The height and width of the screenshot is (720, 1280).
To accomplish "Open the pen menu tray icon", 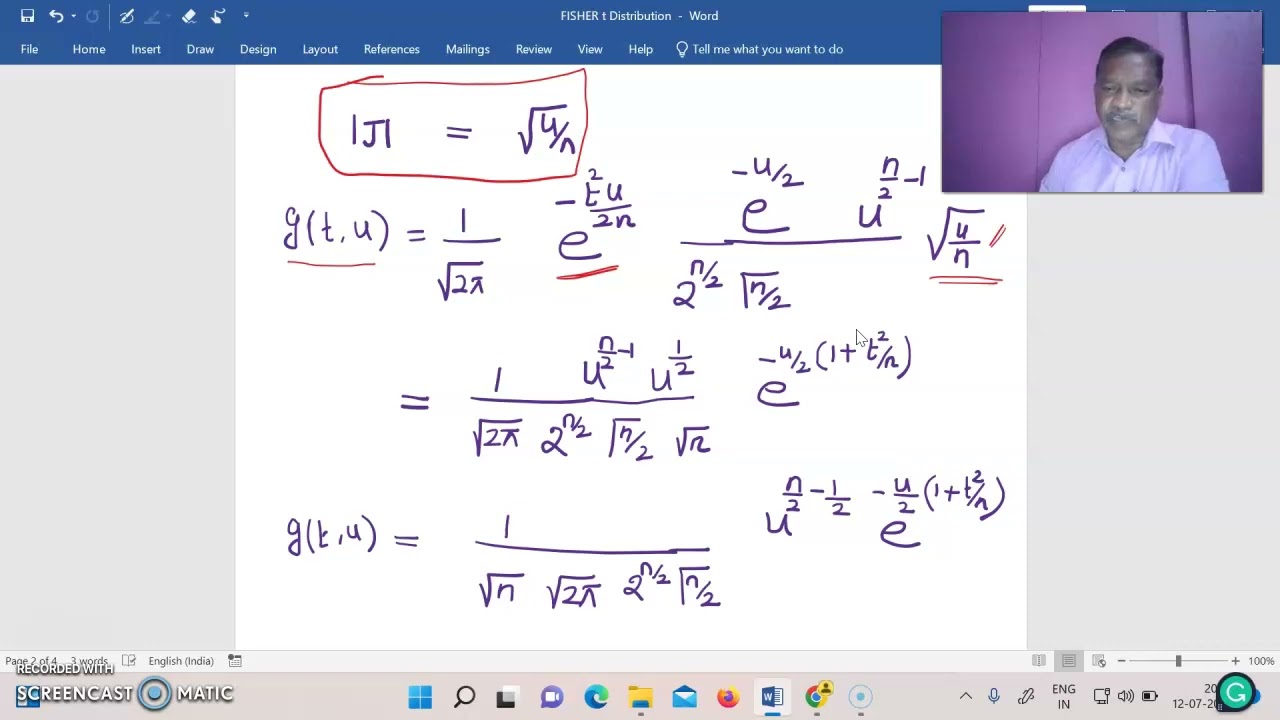I will (x=1026, y=696).
